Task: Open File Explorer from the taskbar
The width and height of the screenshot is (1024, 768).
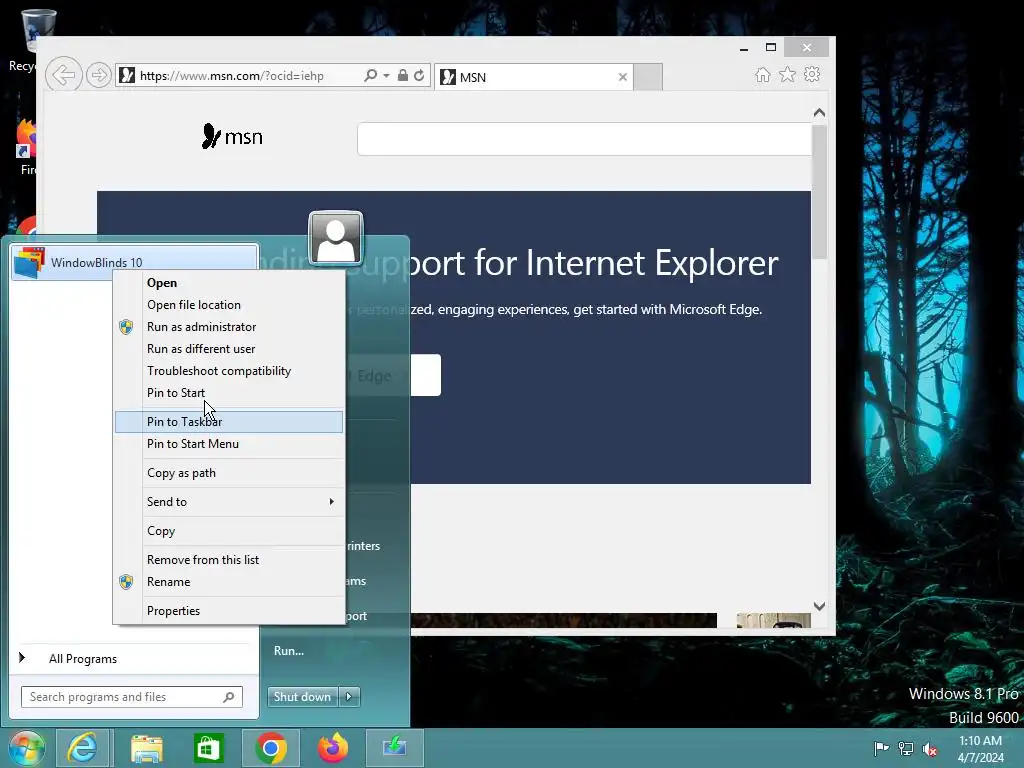Action: tap(146, 748)
